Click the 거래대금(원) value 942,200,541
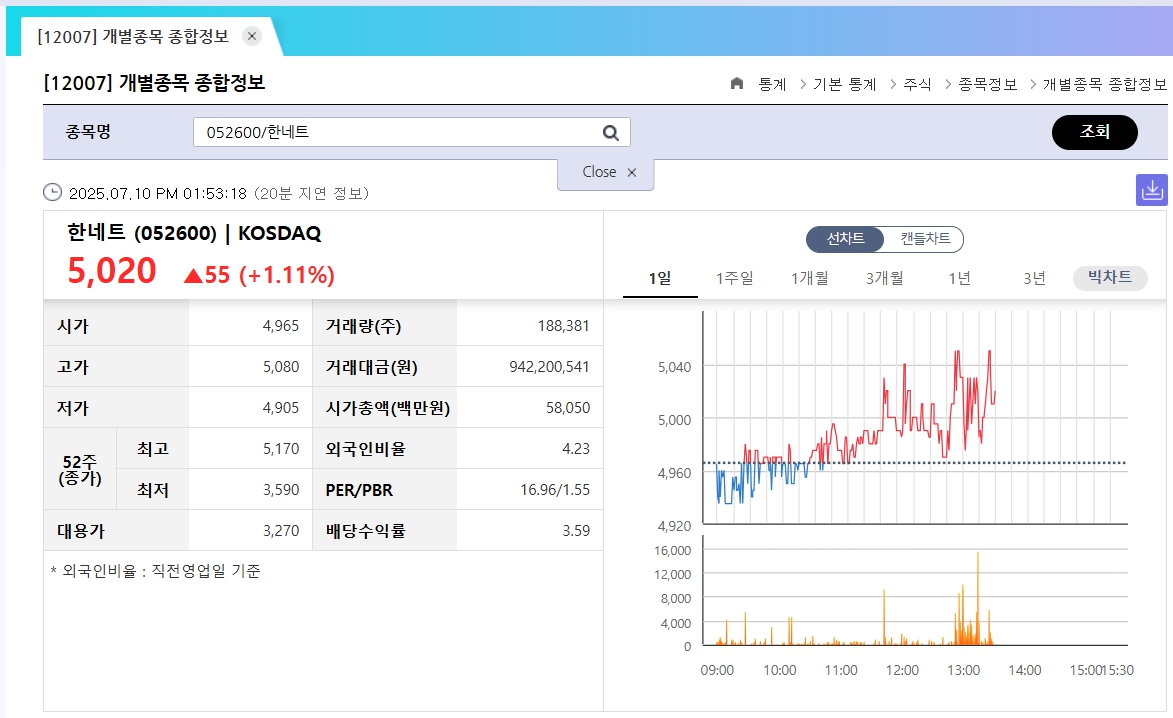The width and height of the screenshot is (1173, 718). click(549, 367)
